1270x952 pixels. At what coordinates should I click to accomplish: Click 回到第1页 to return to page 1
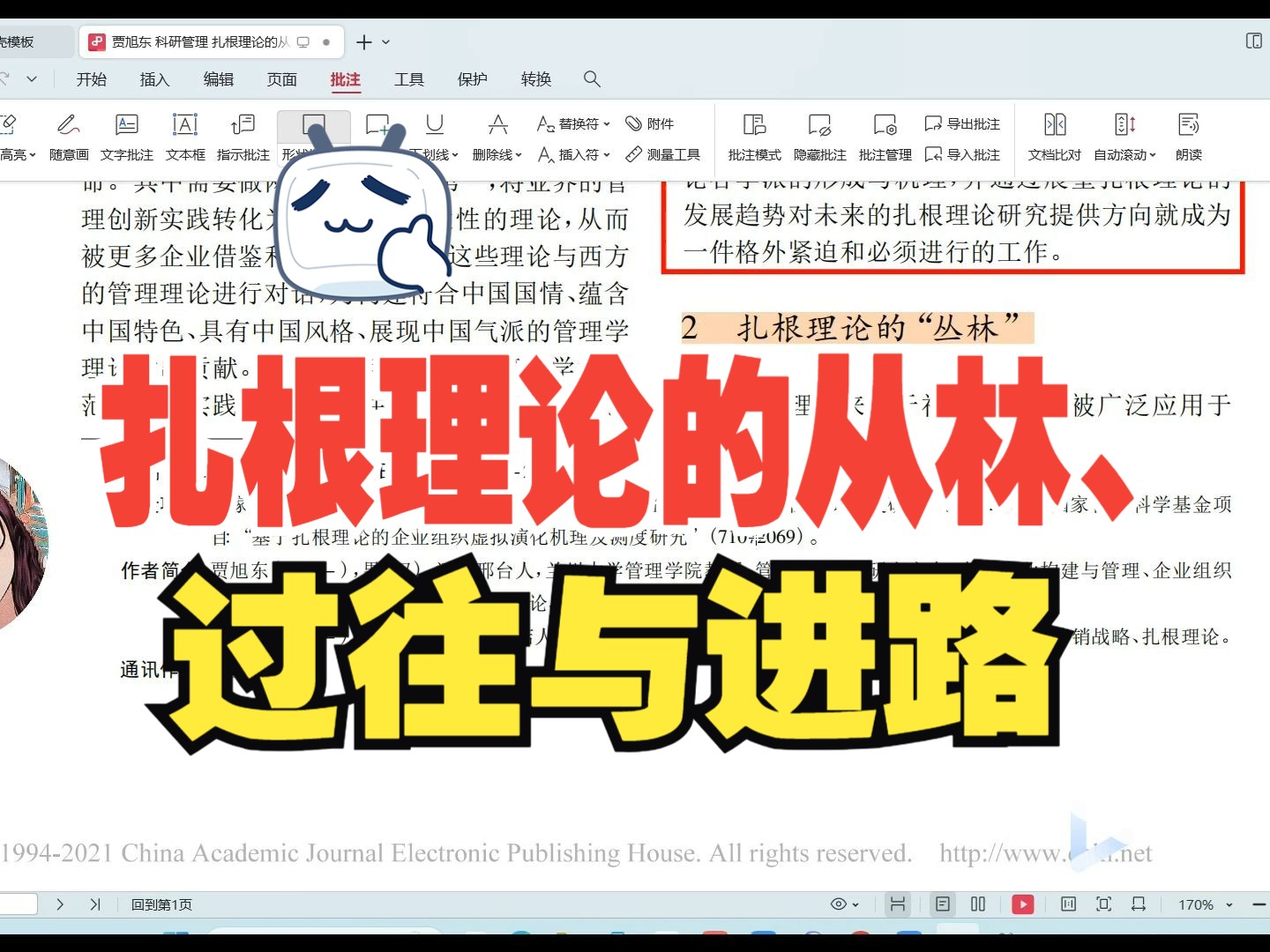point(161,904)
